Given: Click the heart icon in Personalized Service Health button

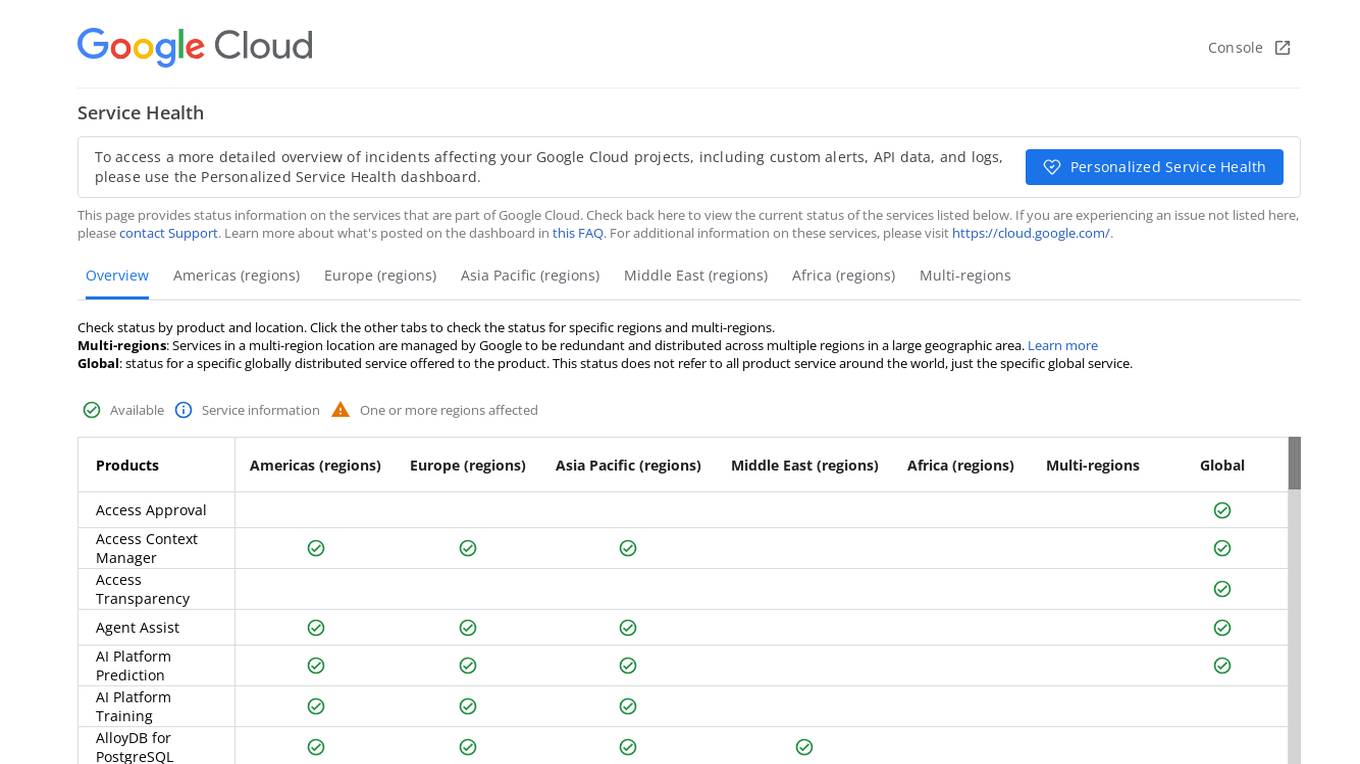Looking at the screenshot, I should click(x=1051, y=167).
